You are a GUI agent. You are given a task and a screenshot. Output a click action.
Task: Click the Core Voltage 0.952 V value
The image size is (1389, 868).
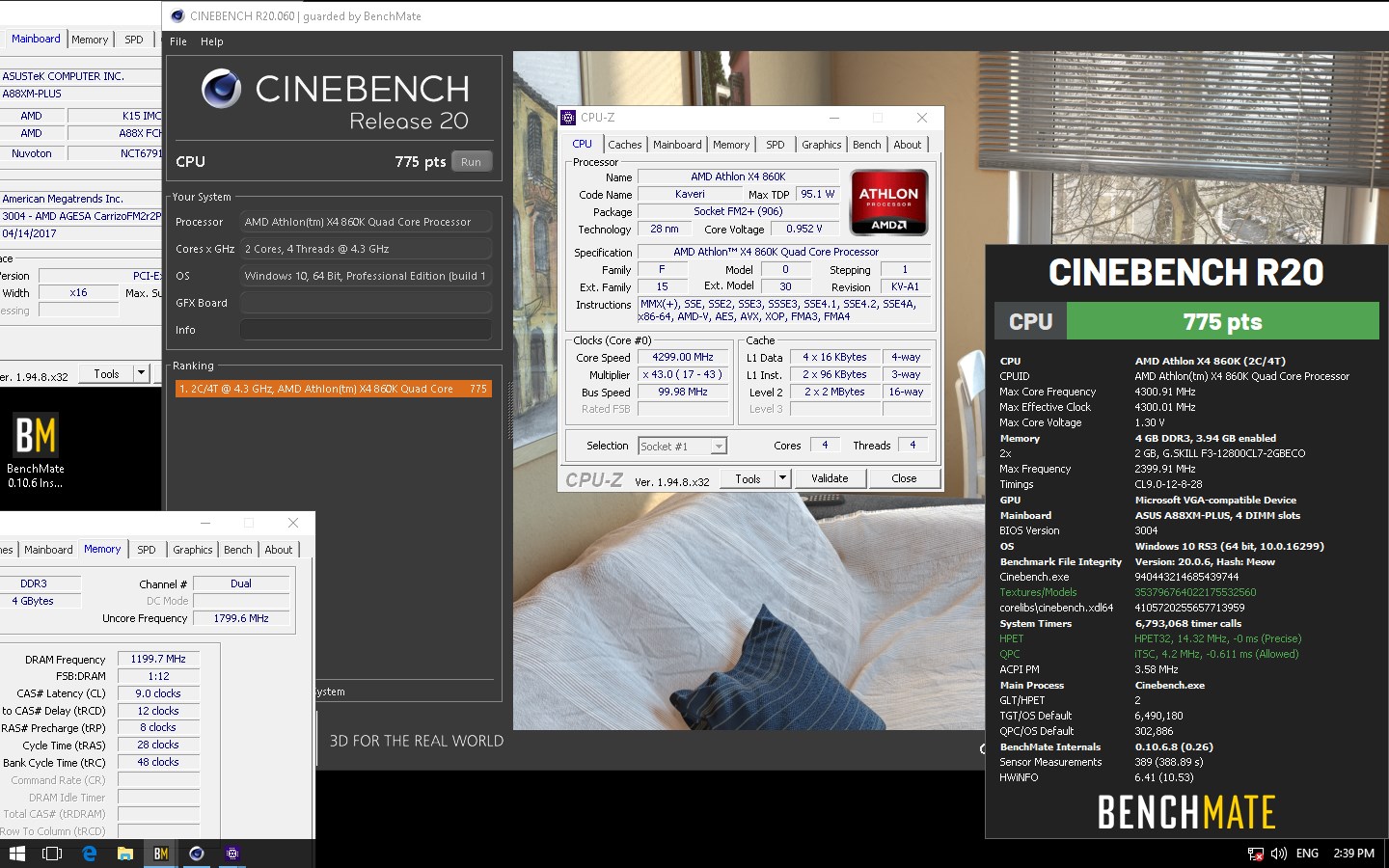(803, 229)
